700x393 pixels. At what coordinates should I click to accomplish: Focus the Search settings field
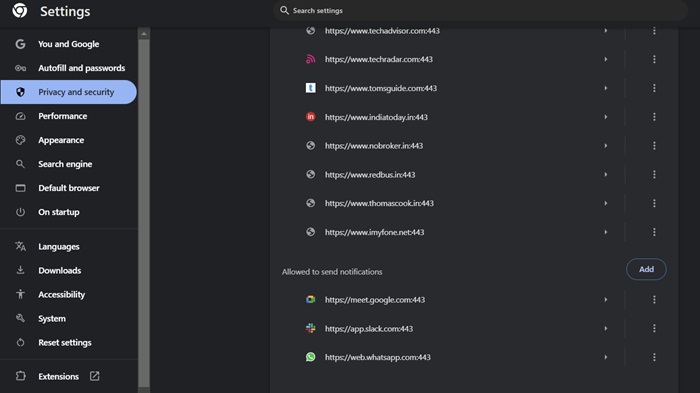tap(480, 10)
